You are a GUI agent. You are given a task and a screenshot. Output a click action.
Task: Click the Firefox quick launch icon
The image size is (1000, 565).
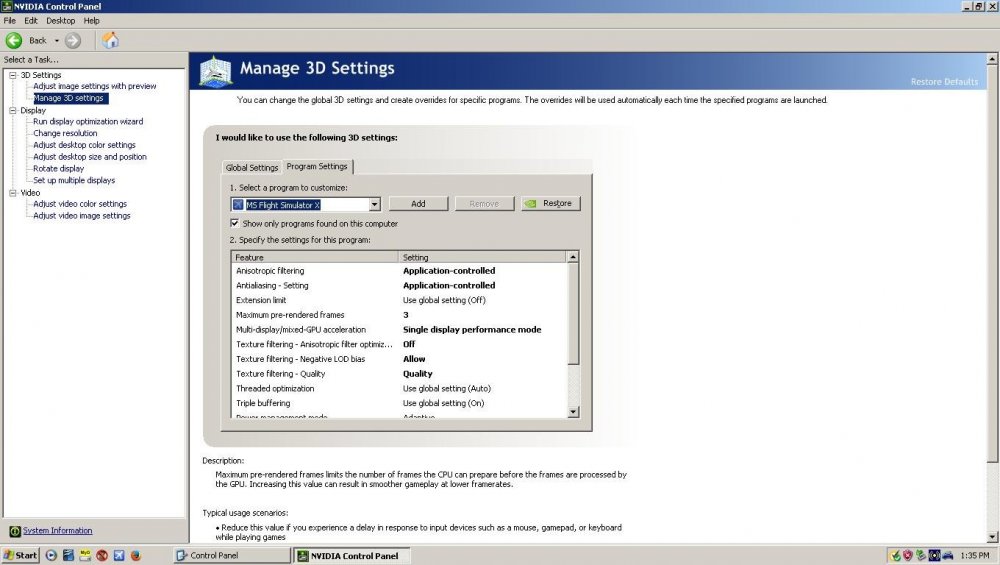click(135, 555)
